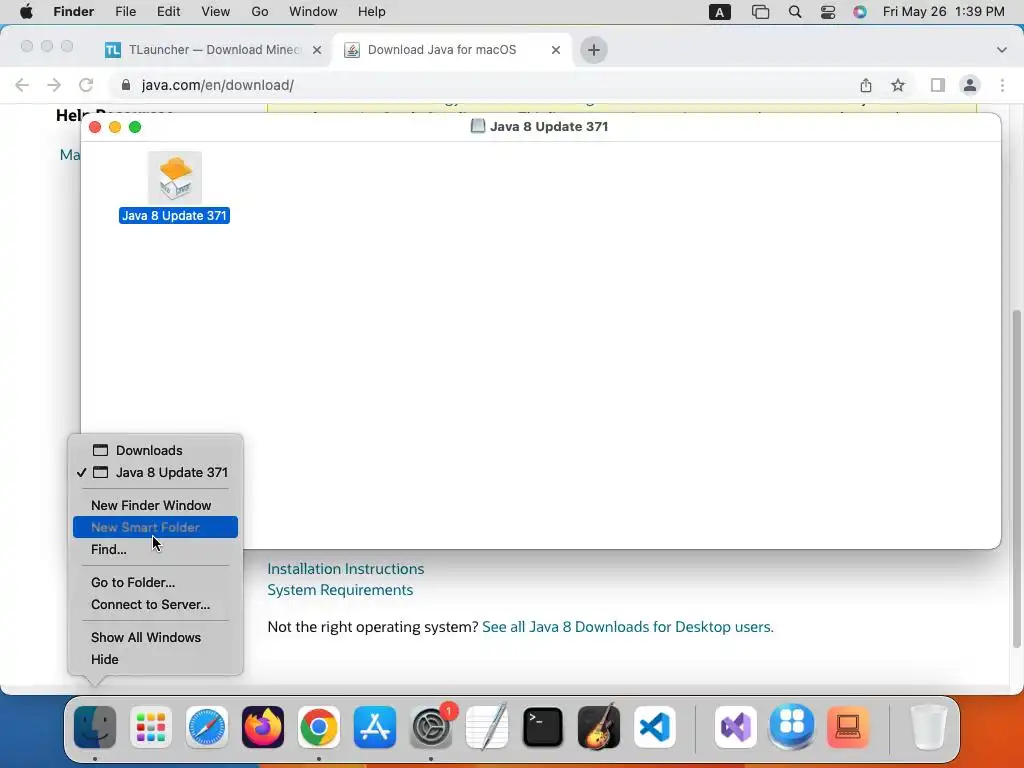Click the Siri icon in menu bar
The image size is (1024, 768).
click(860, 12)
